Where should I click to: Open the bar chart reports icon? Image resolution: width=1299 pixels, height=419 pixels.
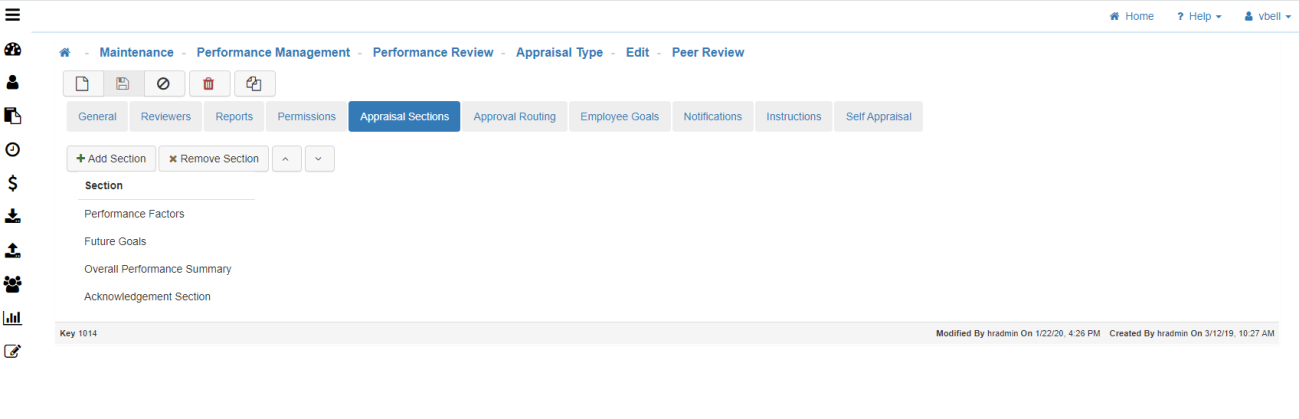click(x=13, y=318)
